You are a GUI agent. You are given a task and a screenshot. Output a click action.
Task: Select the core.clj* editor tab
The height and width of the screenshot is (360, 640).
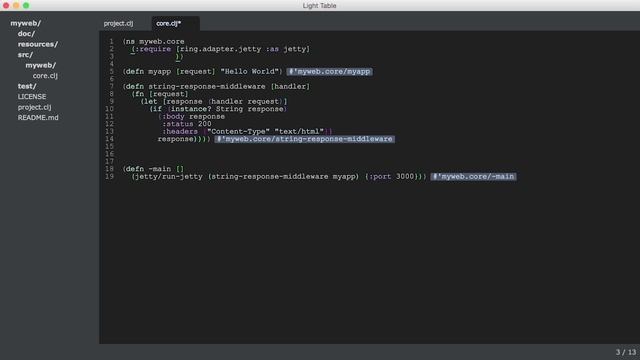point(169,24)
